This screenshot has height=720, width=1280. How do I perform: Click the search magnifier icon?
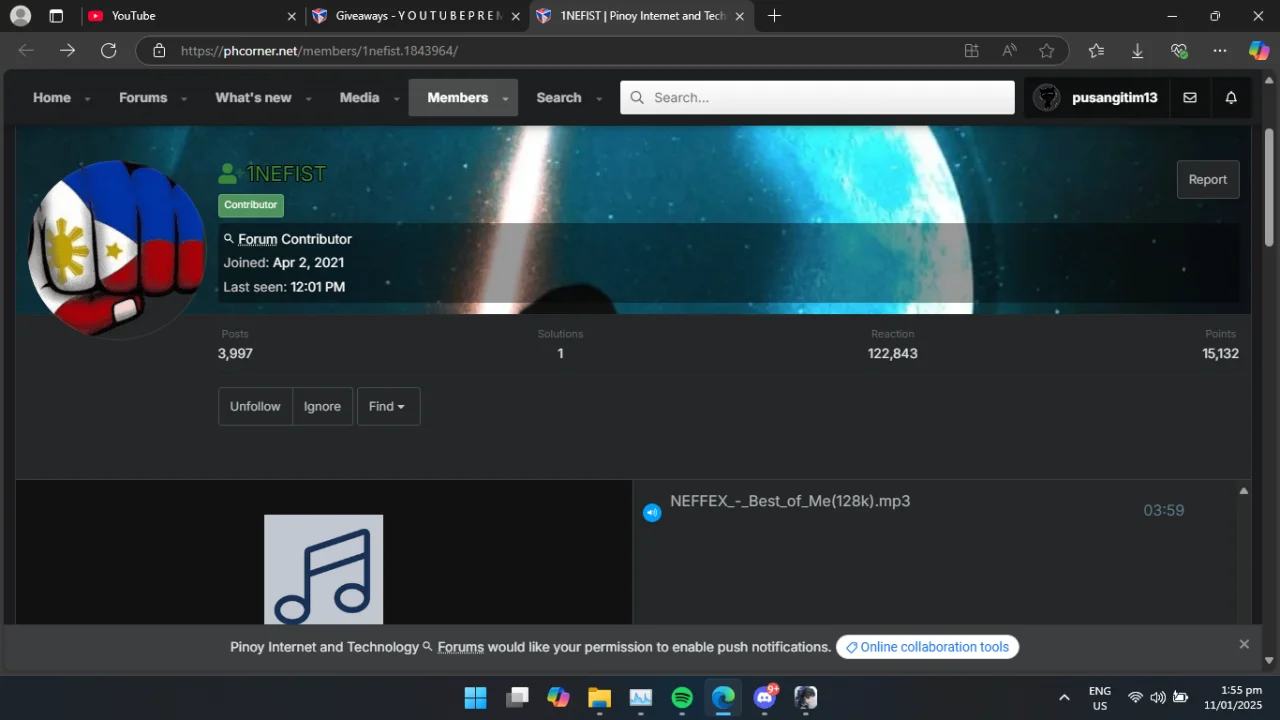click(637, 97)
